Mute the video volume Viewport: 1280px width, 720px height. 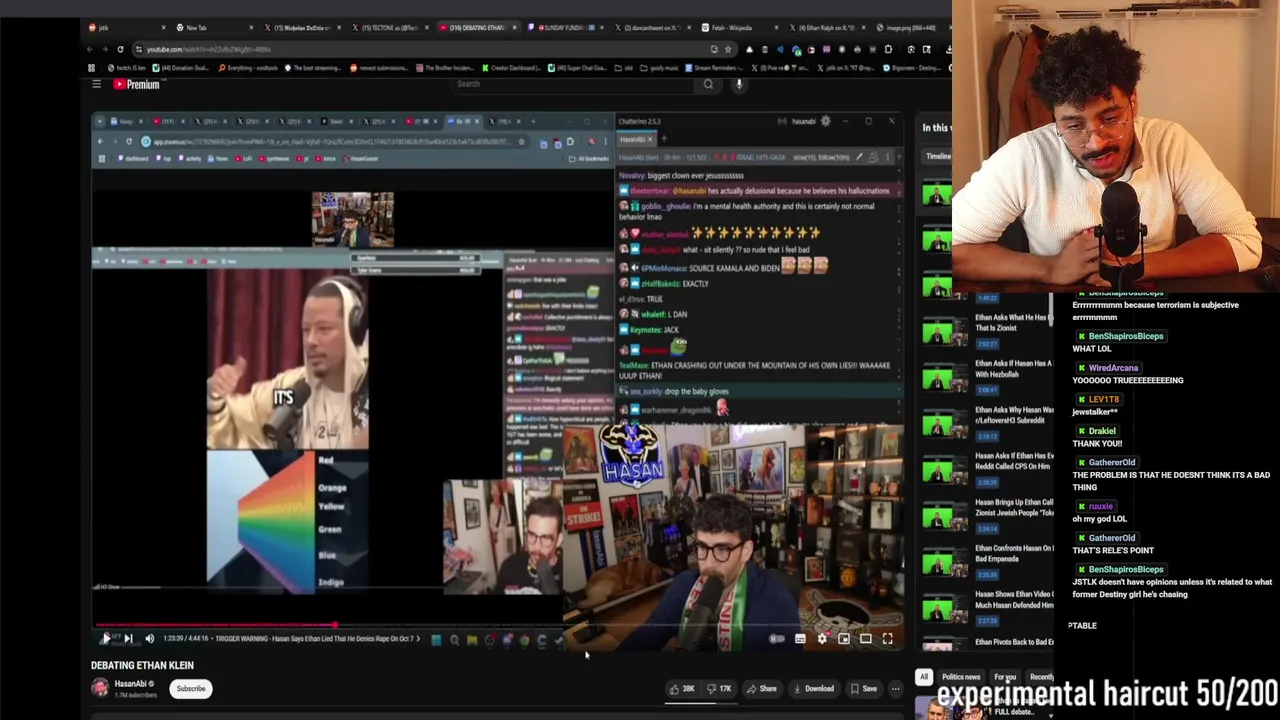[149, 638]
